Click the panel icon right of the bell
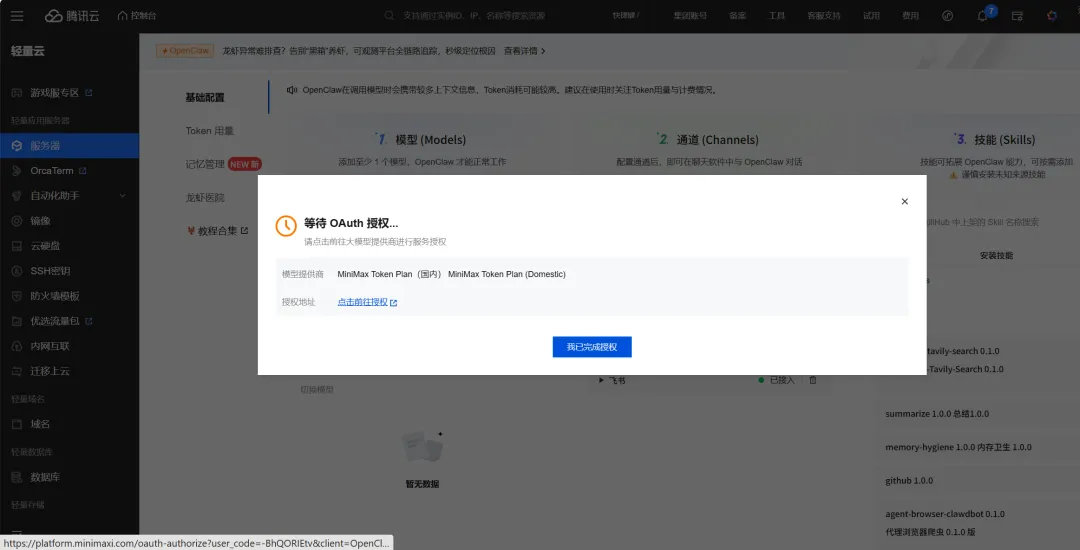 click(1017, 16)
